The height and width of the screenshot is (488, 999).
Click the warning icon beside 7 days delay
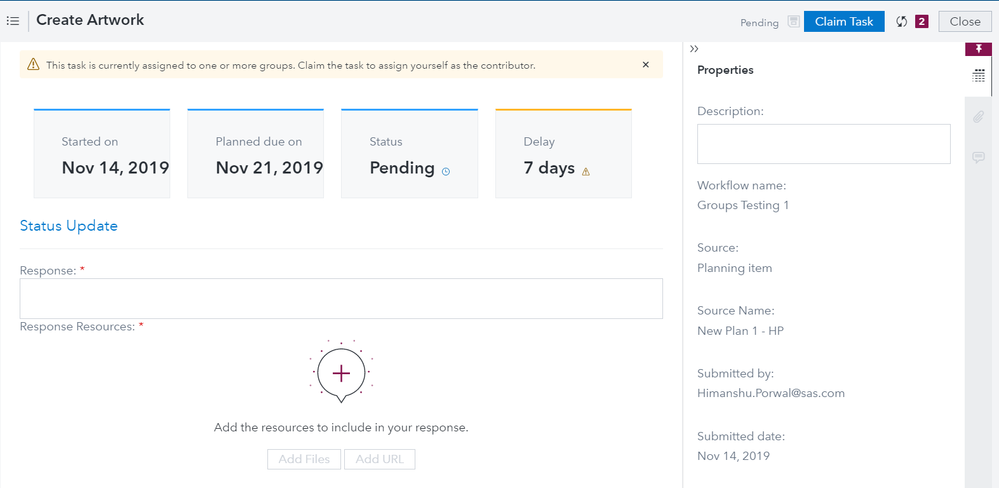point(586,171)
